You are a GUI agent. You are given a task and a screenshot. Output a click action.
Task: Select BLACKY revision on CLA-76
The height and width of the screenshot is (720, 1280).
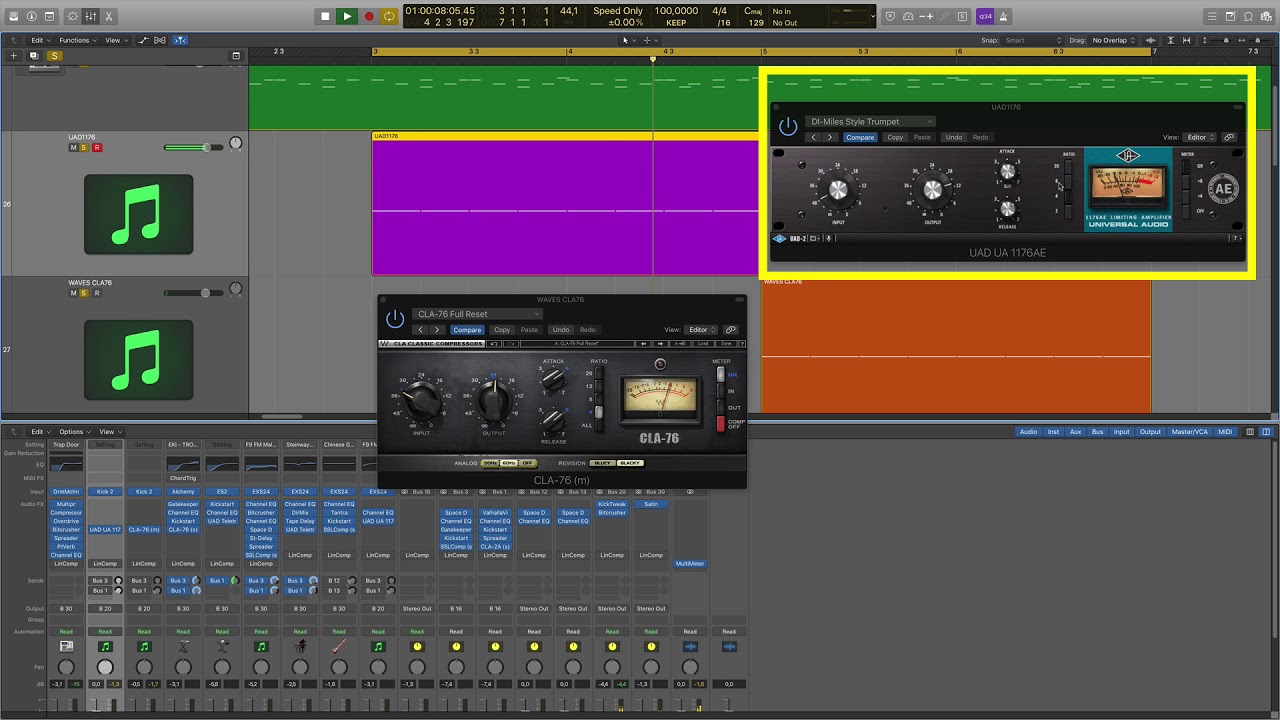pyautogui.click(x=630, y=463)
